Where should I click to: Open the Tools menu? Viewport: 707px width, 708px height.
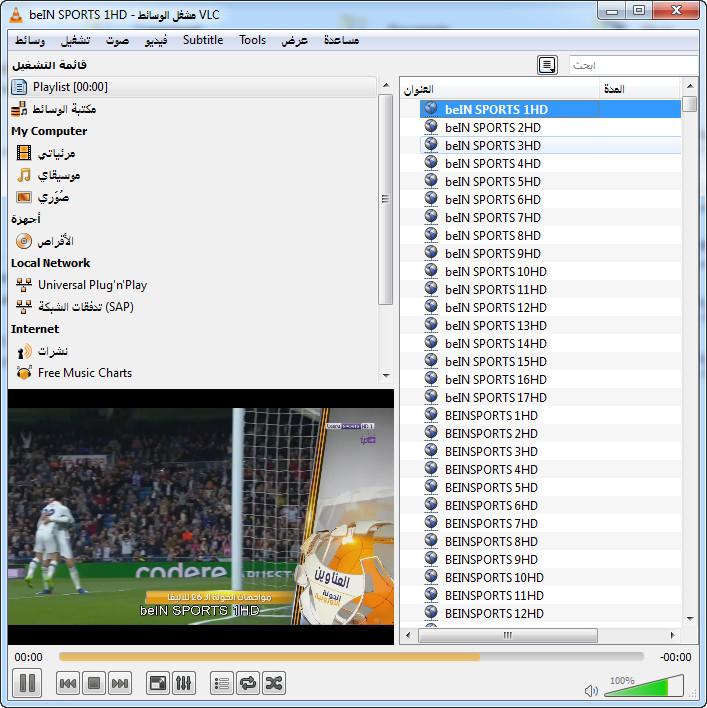click(253, 40)
